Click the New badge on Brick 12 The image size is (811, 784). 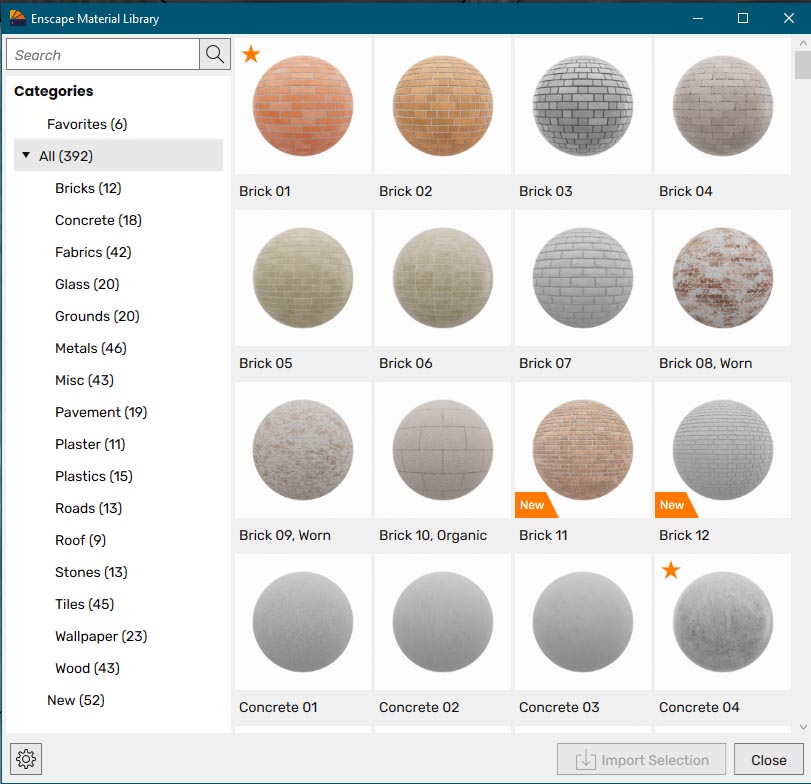[x=674, y=505]
